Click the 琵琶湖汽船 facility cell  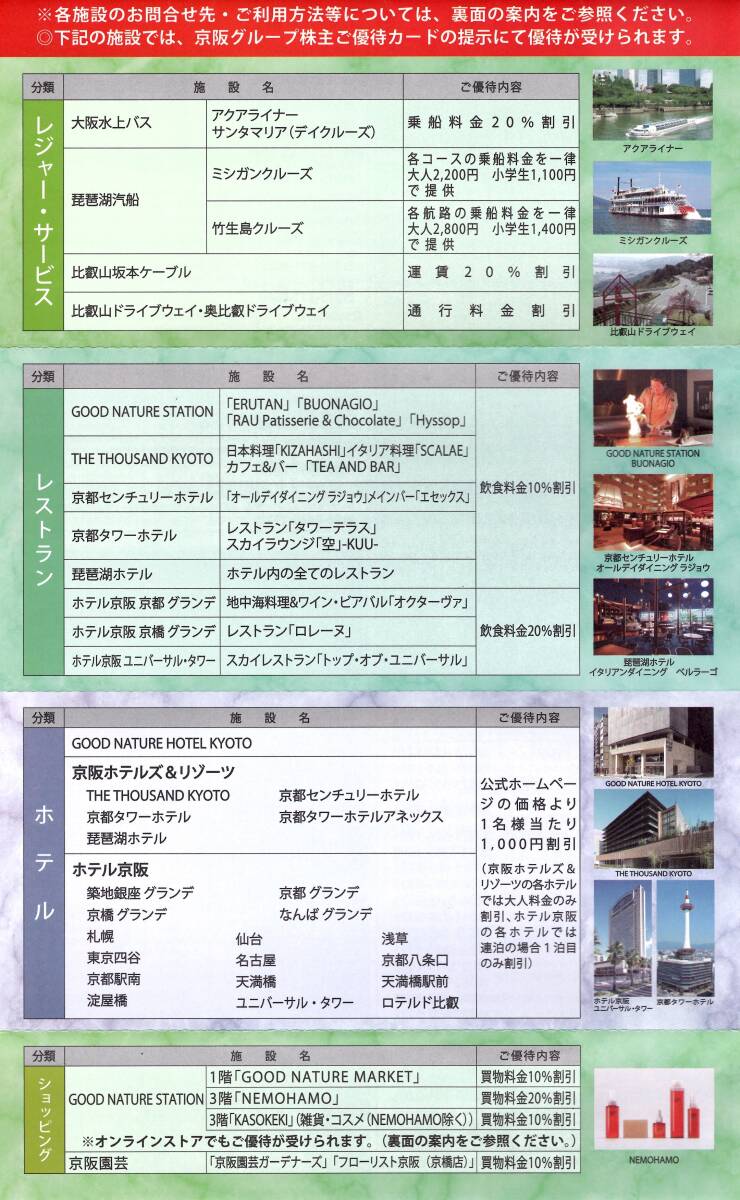point(134,200)
